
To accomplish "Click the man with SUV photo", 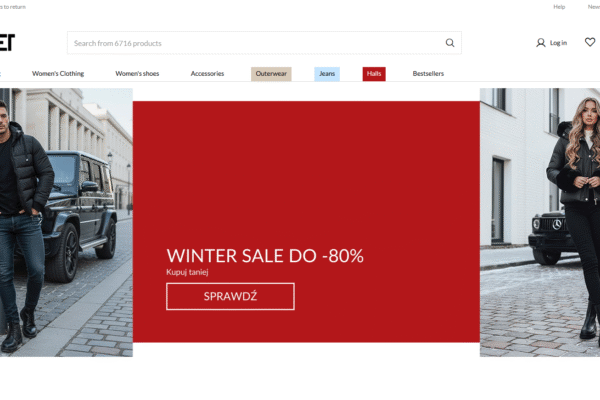I will point(66,222).
